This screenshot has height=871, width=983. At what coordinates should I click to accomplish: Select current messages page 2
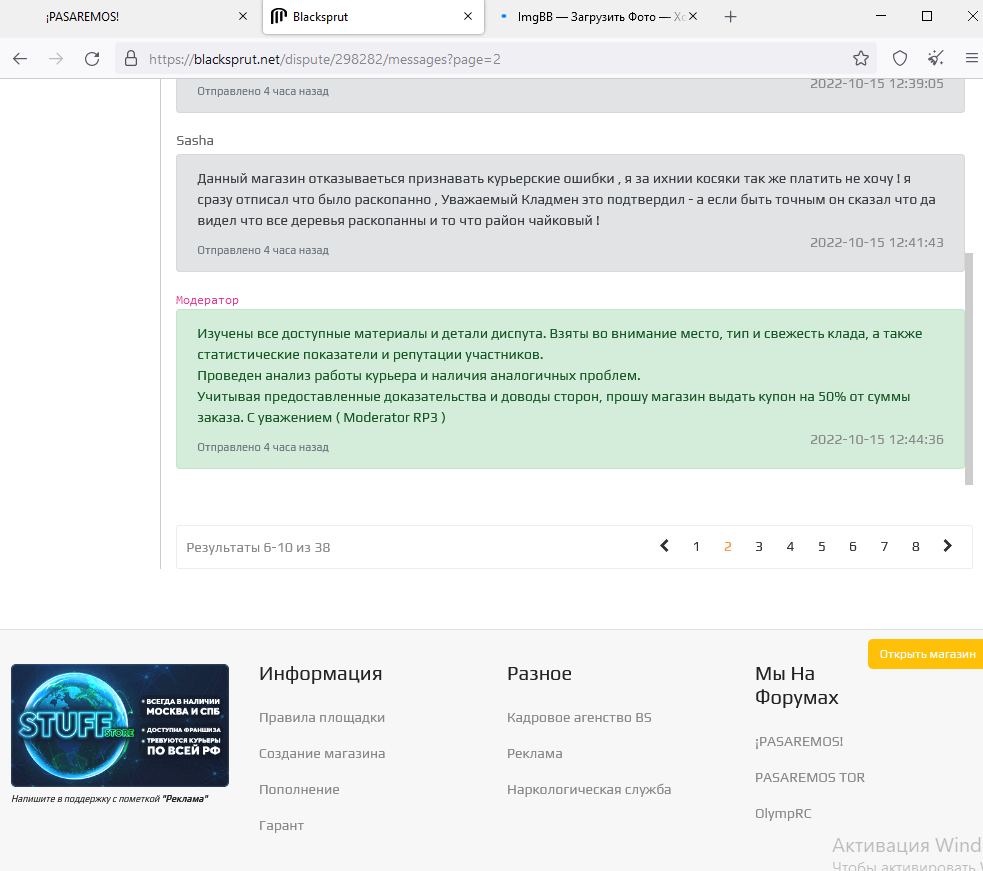coord(727,547)
